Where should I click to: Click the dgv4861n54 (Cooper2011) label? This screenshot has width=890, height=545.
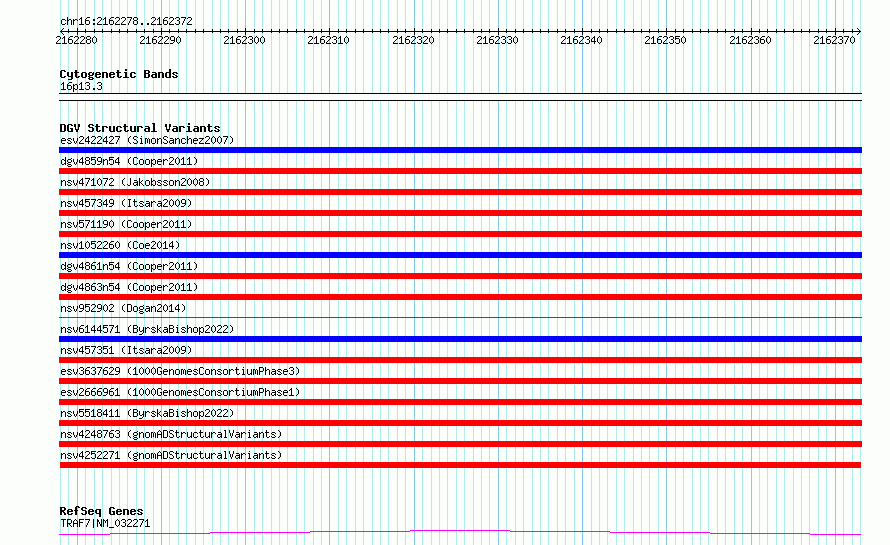pyautogui.click(x=129, y=266)
